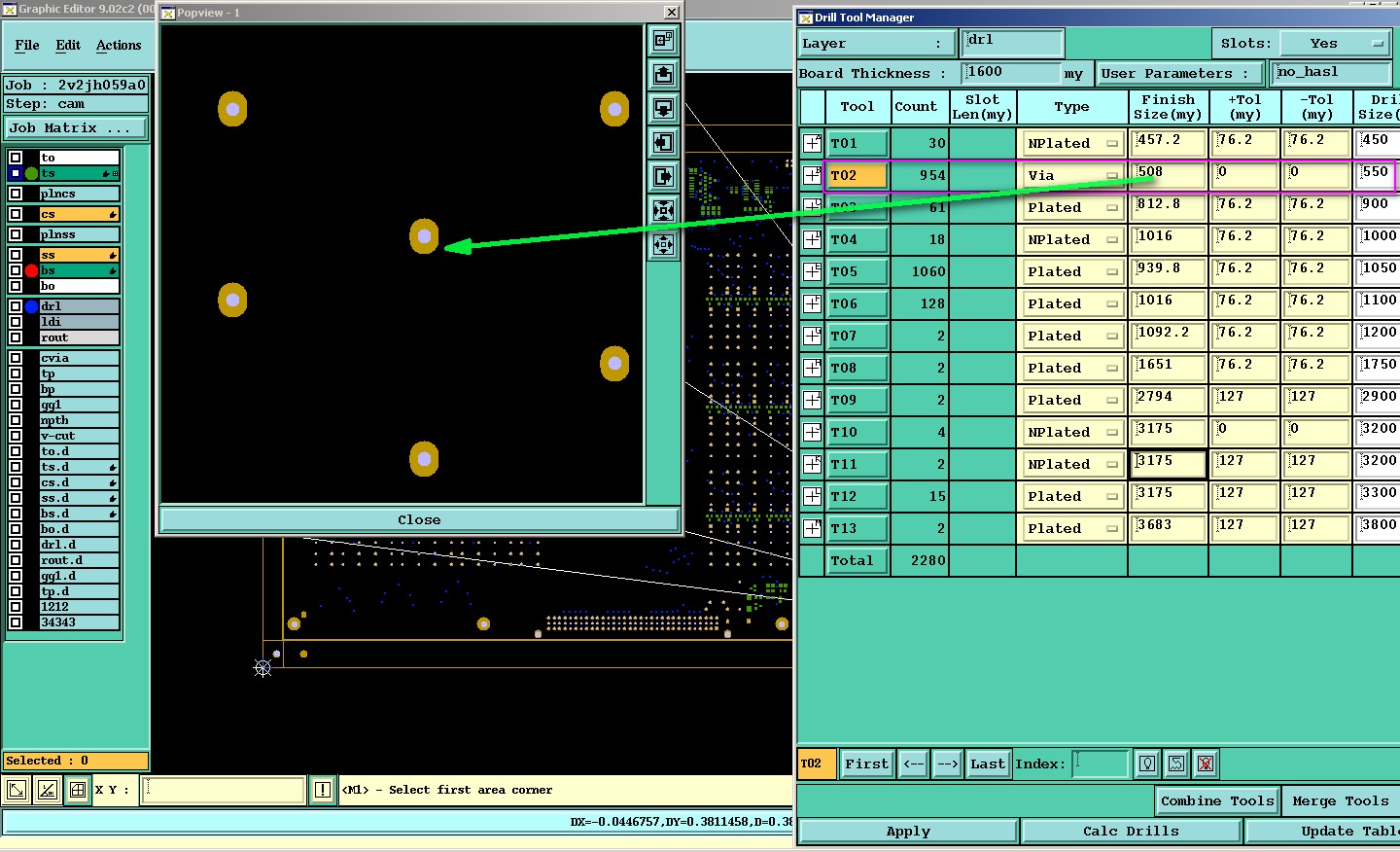This screenshot has height=852, width=1400.
Task: Open the Type dropdown for tool T10
Action: click(x=1072, y=432)
